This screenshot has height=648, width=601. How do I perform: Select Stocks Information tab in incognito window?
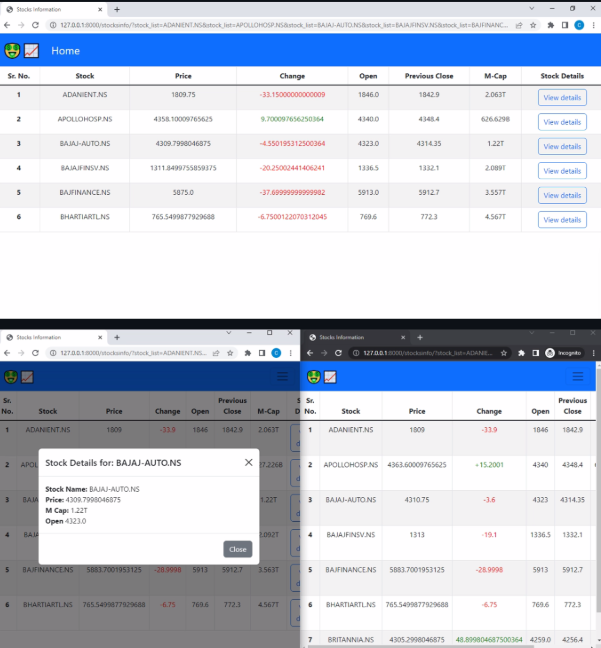pos(357,337)
